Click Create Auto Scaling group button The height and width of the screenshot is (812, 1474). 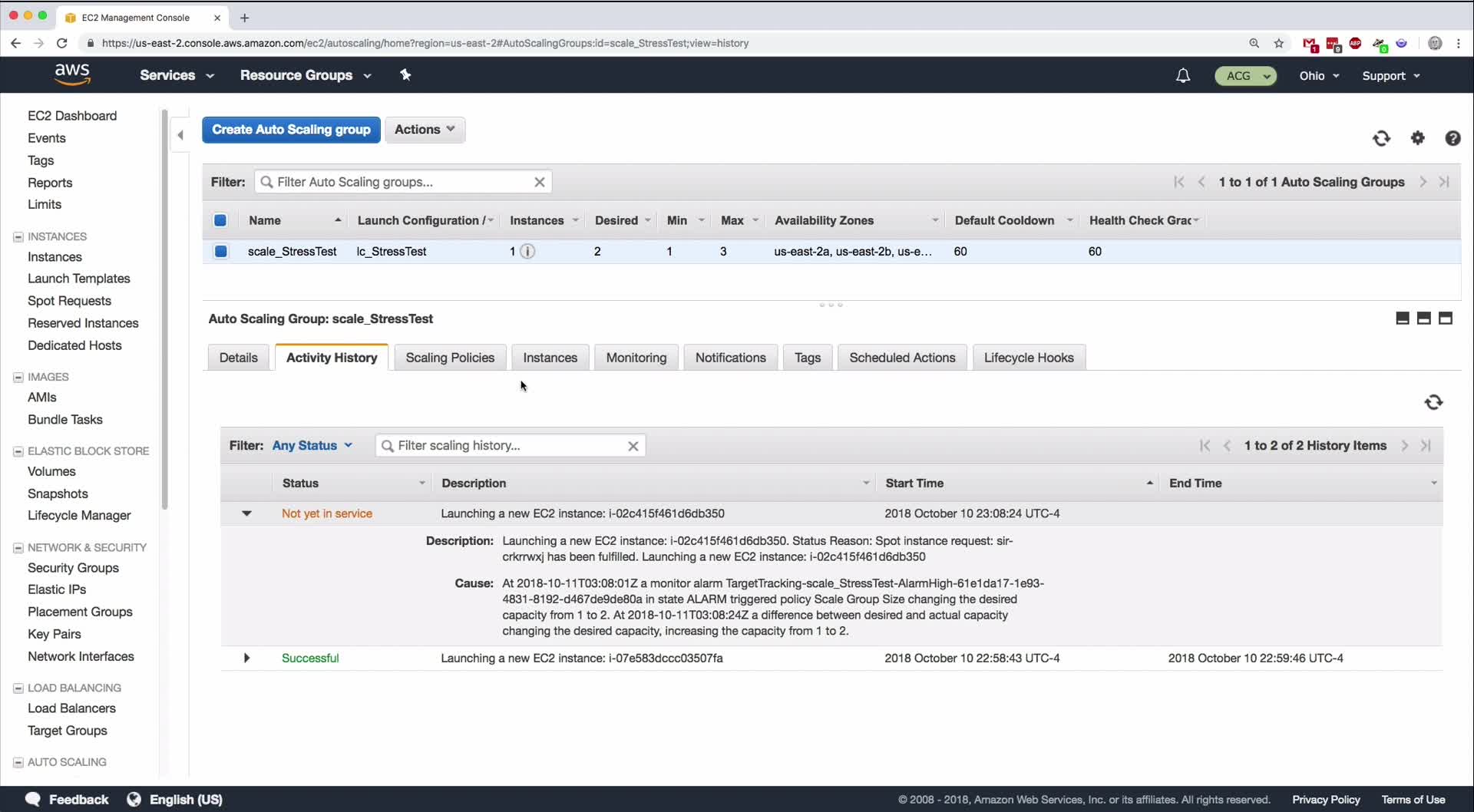291,130
